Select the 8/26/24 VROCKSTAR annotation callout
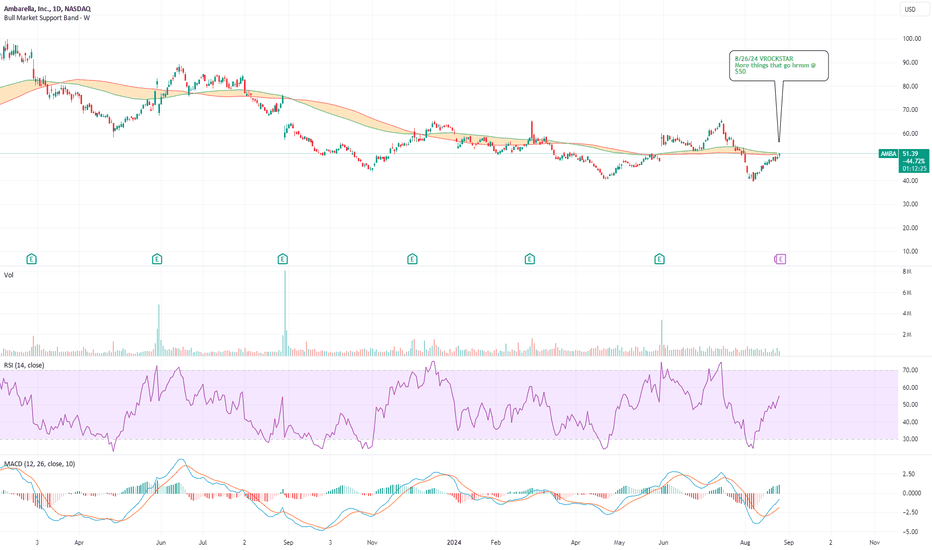932x550 pixels. tap(779, 65)
